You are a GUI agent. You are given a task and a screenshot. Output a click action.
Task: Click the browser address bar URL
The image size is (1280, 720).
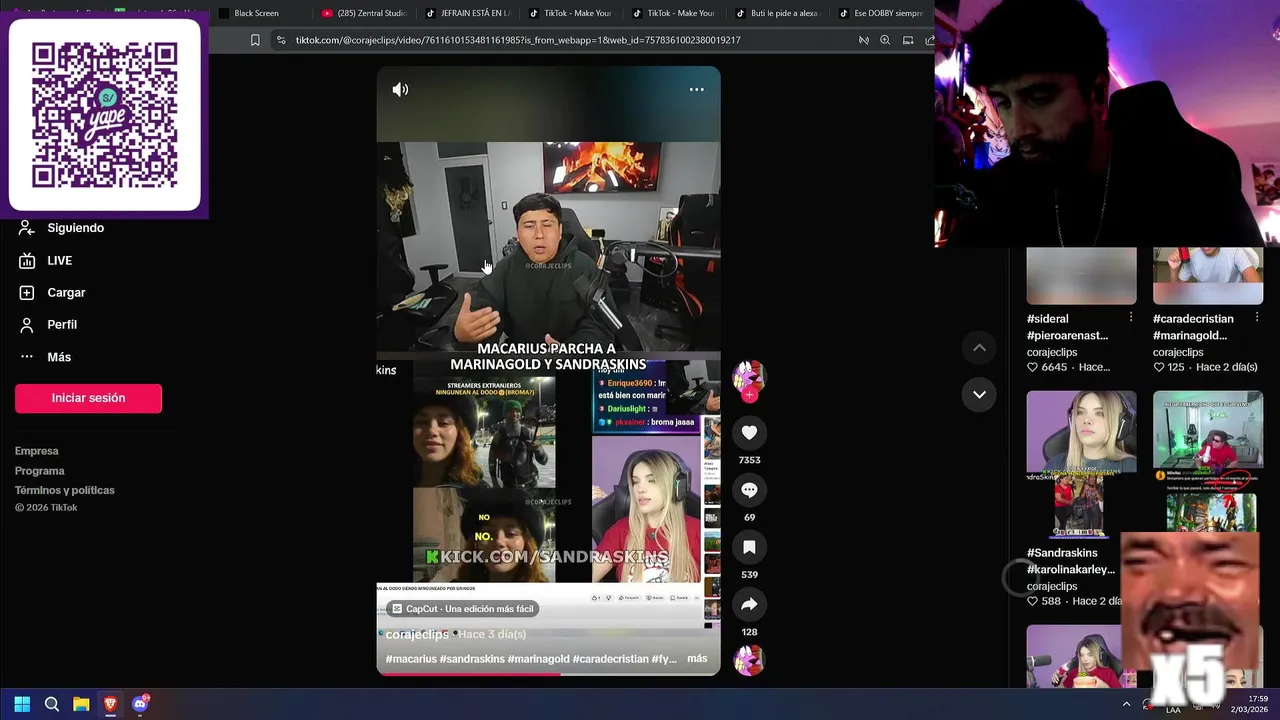click(518, 40)
